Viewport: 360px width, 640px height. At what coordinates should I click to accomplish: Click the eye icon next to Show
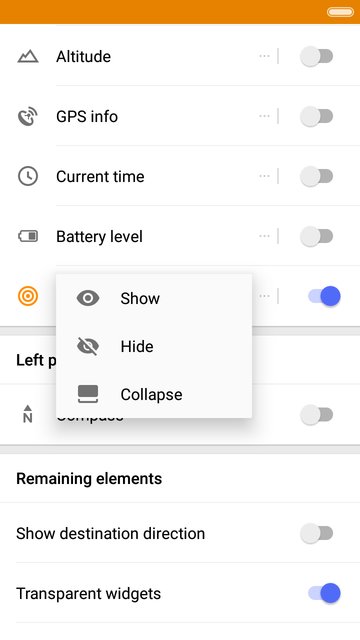[88, 298]
